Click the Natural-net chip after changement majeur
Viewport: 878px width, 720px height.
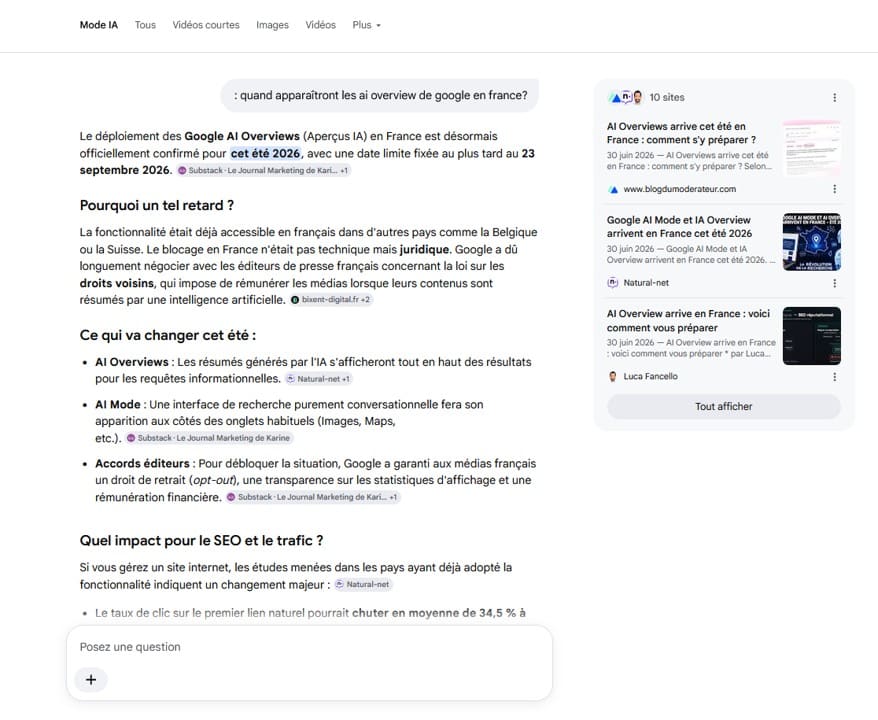coord(363,585)
